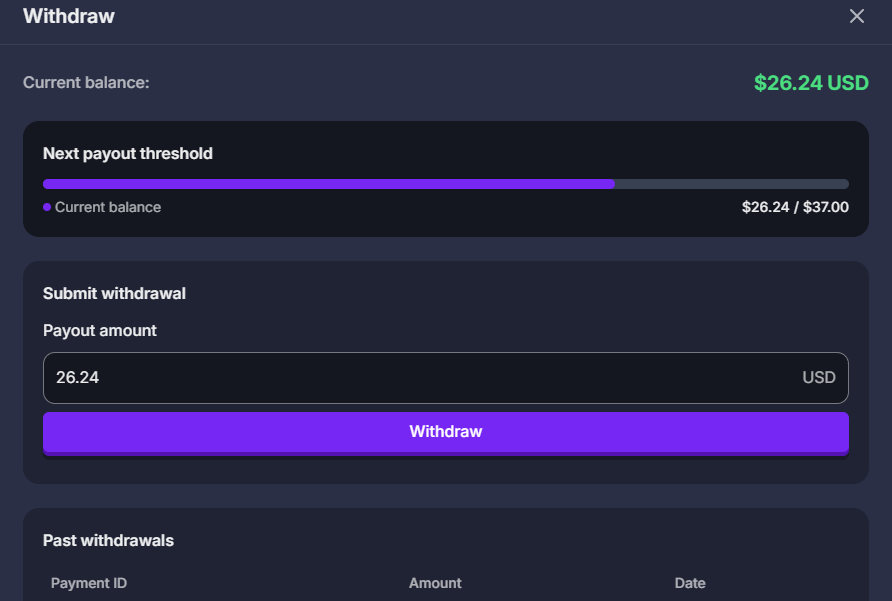
Task: Click the Payout amount label
Action: (100, 331)
